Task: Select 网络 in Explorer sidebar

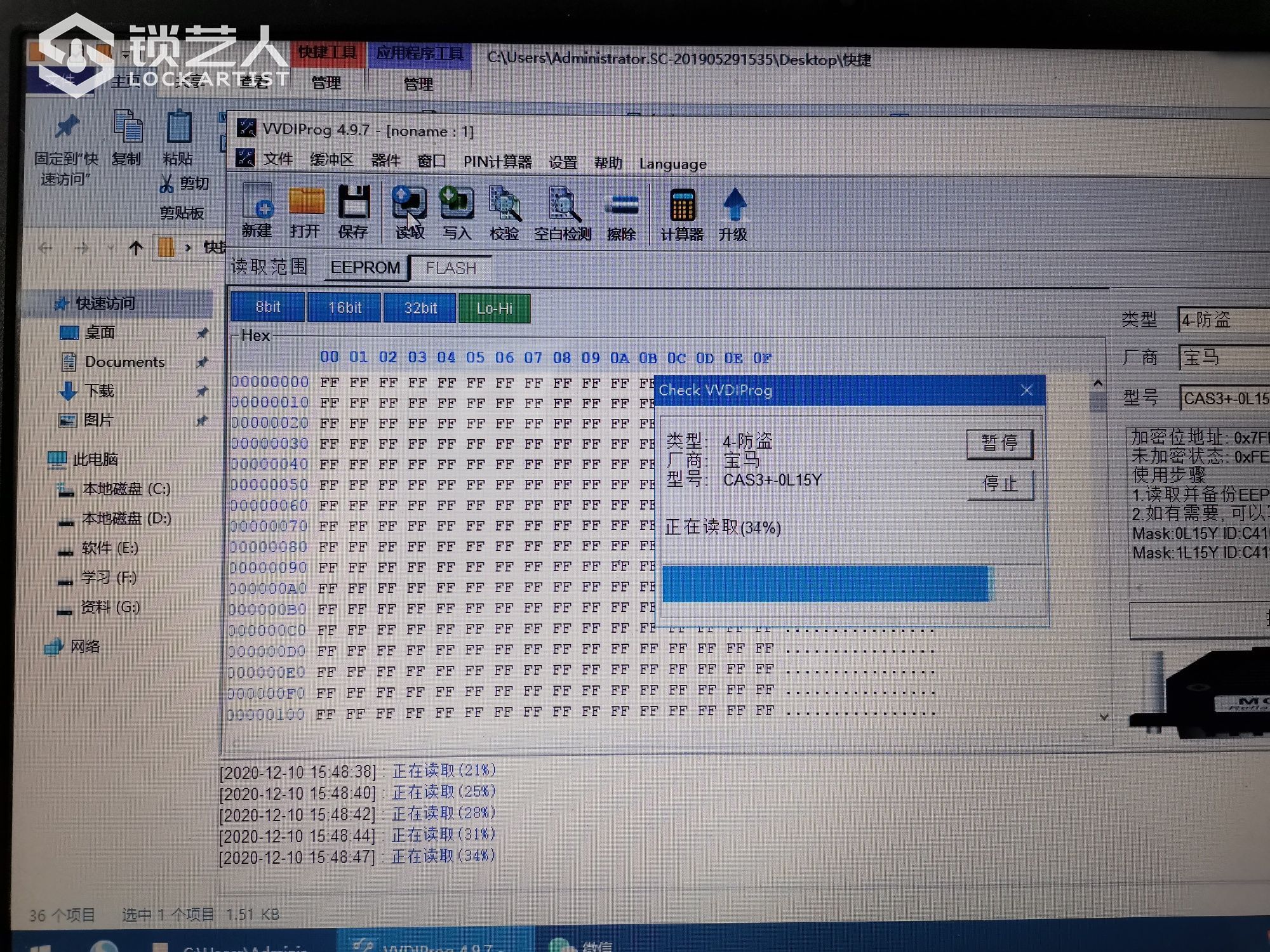Action: pos(72,647)
